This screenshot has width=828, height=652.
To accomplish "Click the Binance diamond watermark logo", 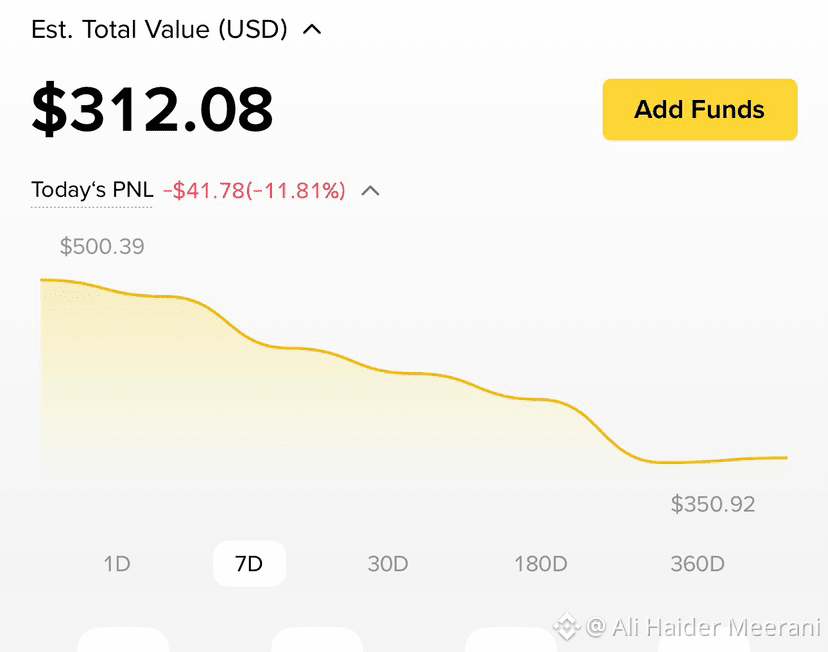I will click(x=566, y=627).
